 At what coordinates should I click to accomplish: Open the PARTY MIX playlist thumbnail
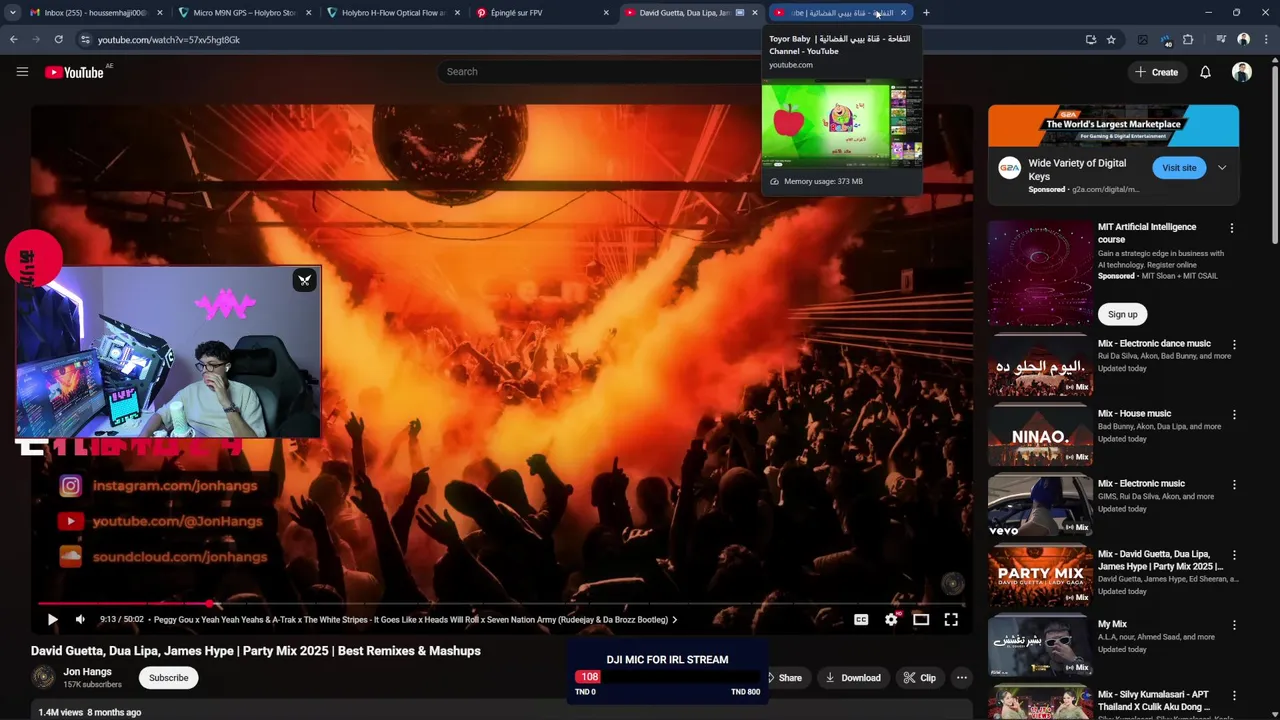1040,576
